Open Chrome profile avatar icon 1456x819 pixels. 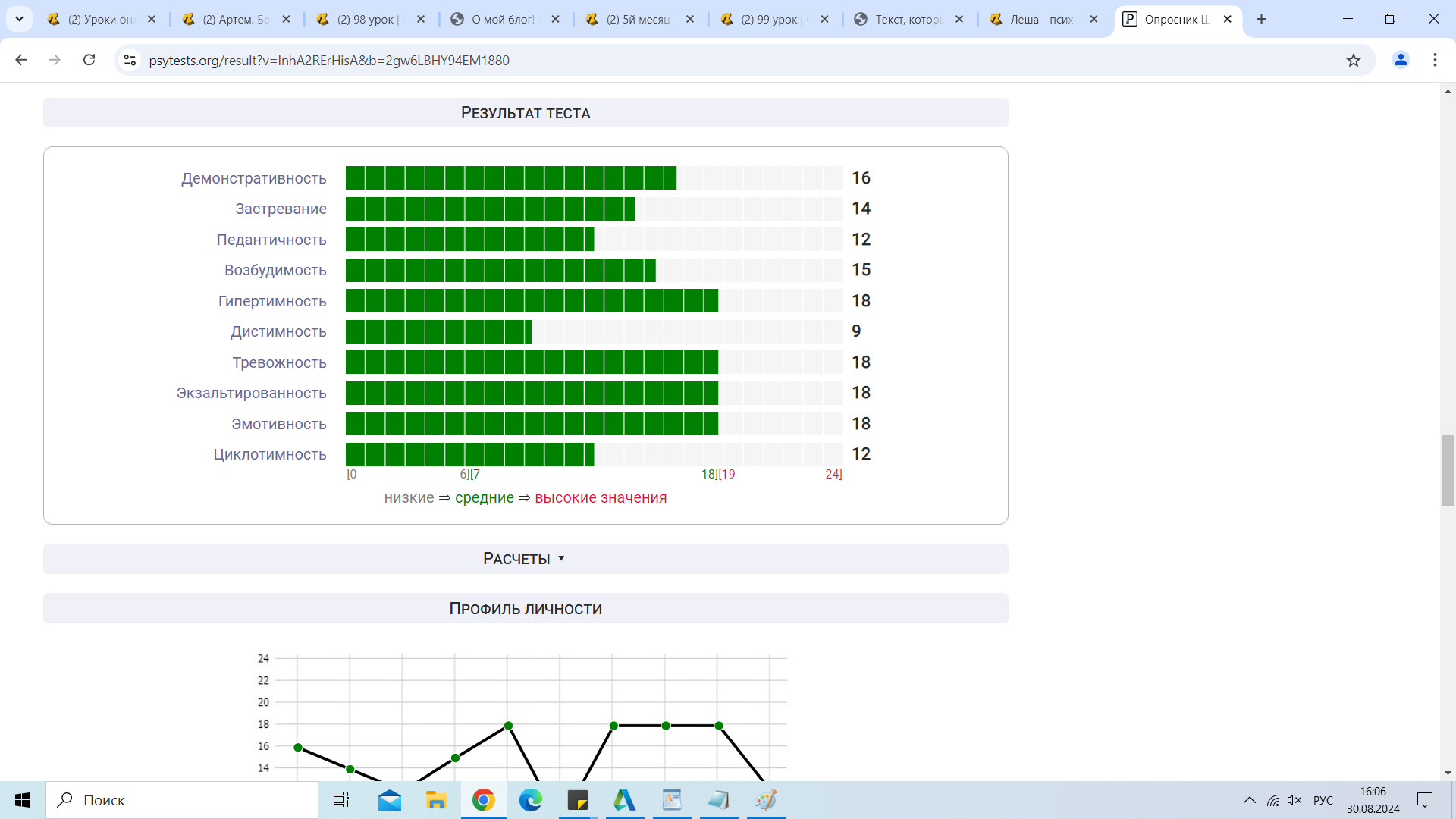pos(1400,60)
